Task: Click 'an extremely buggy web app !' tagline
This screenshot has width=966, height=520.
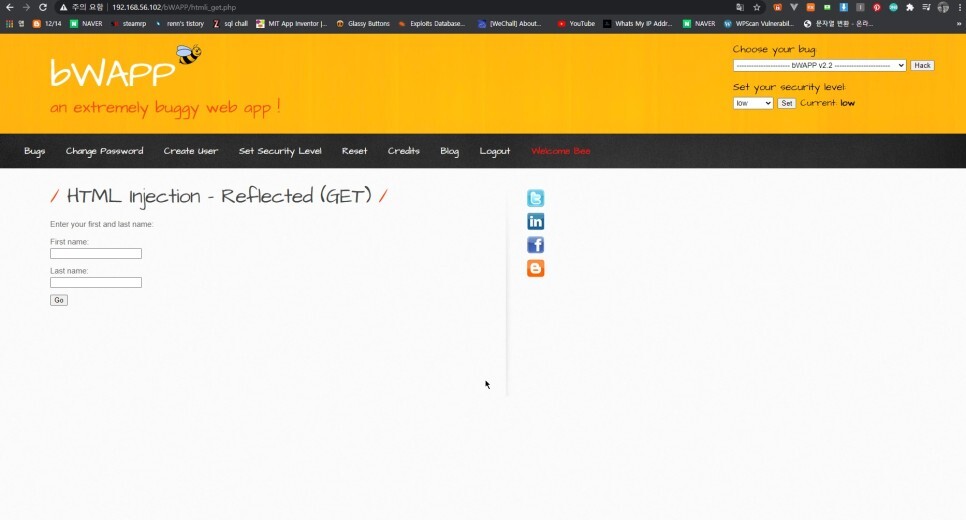Action: coord(165,108)
